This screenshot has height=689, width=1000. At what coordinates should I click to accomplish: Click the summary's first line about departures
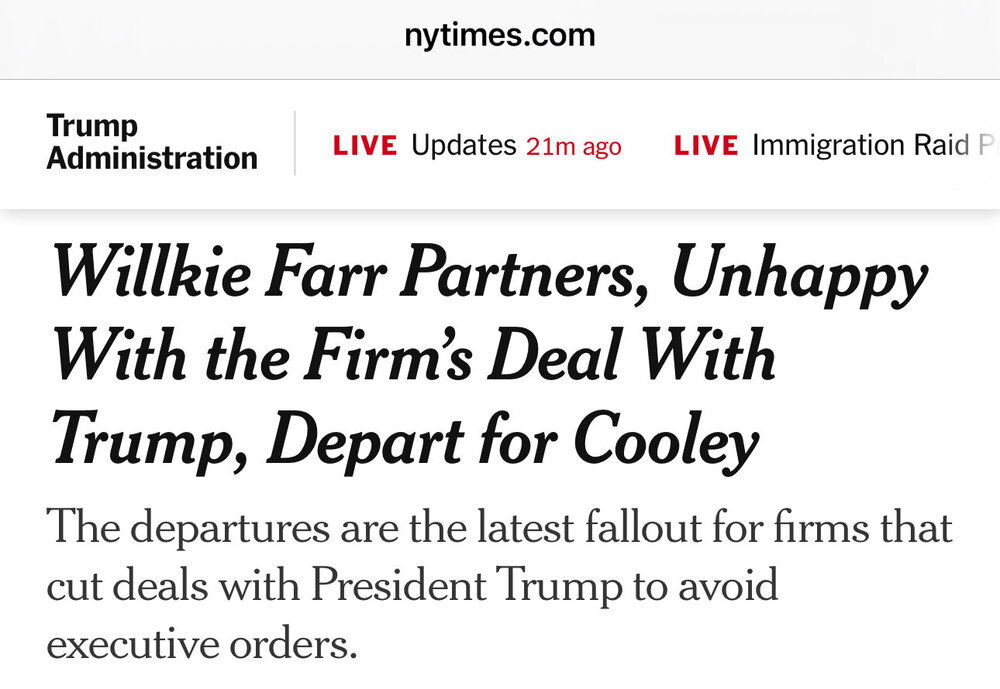coord(499,528)
